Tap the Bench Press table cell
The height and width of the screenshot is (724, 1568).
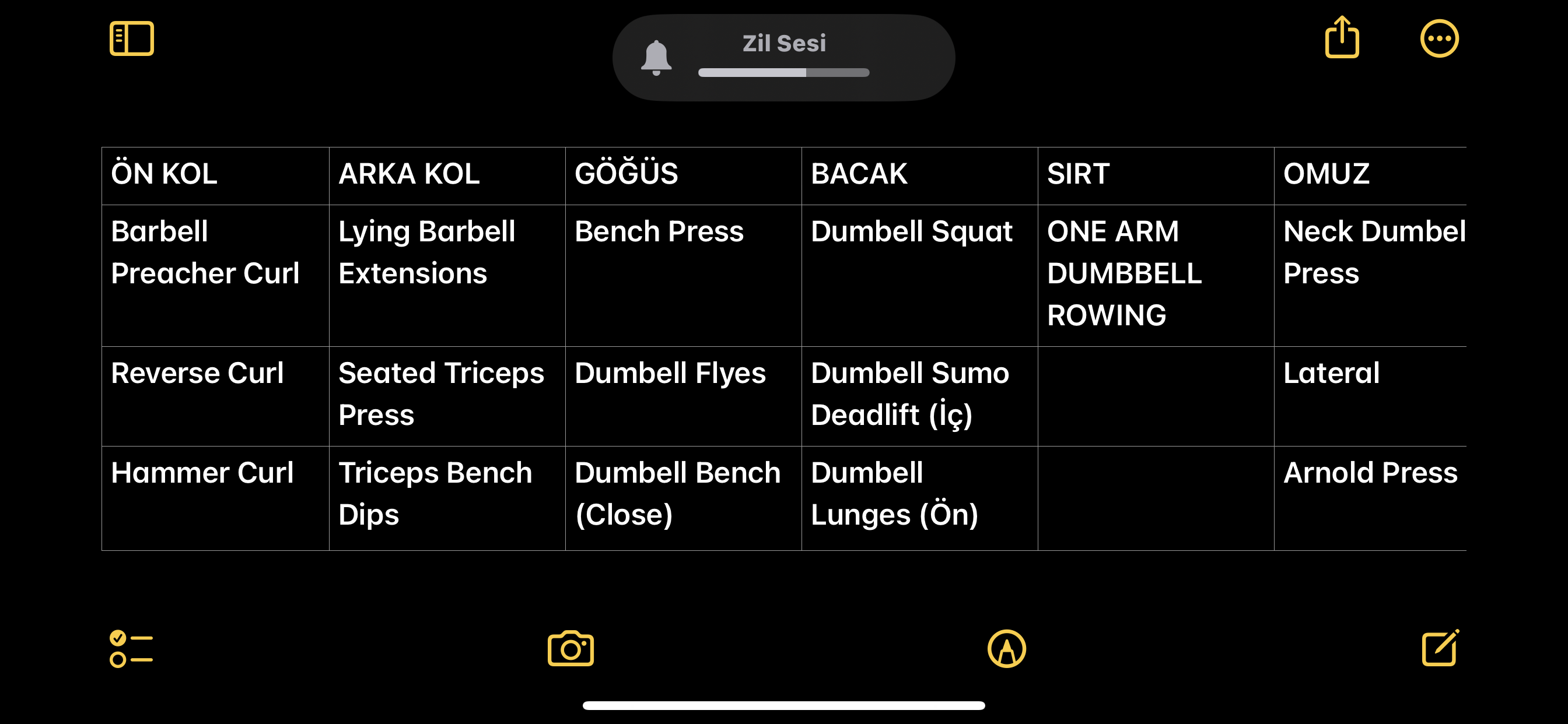[x=683, y=275]
